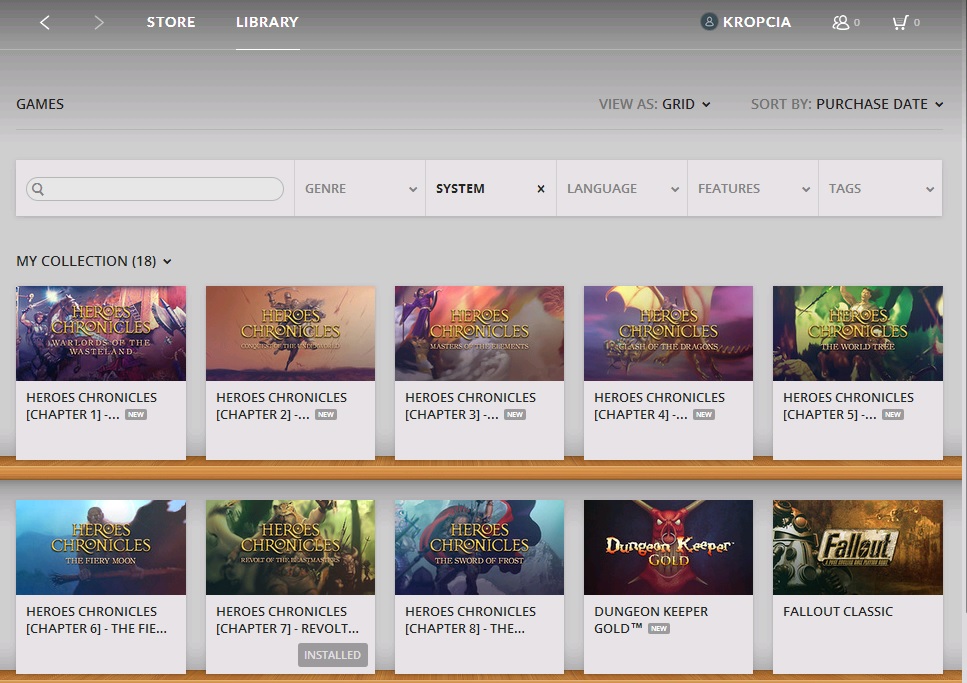967x683 pixels.
Task: Click Dungeon Keeper Gold title text
Action: pos(651,620)
